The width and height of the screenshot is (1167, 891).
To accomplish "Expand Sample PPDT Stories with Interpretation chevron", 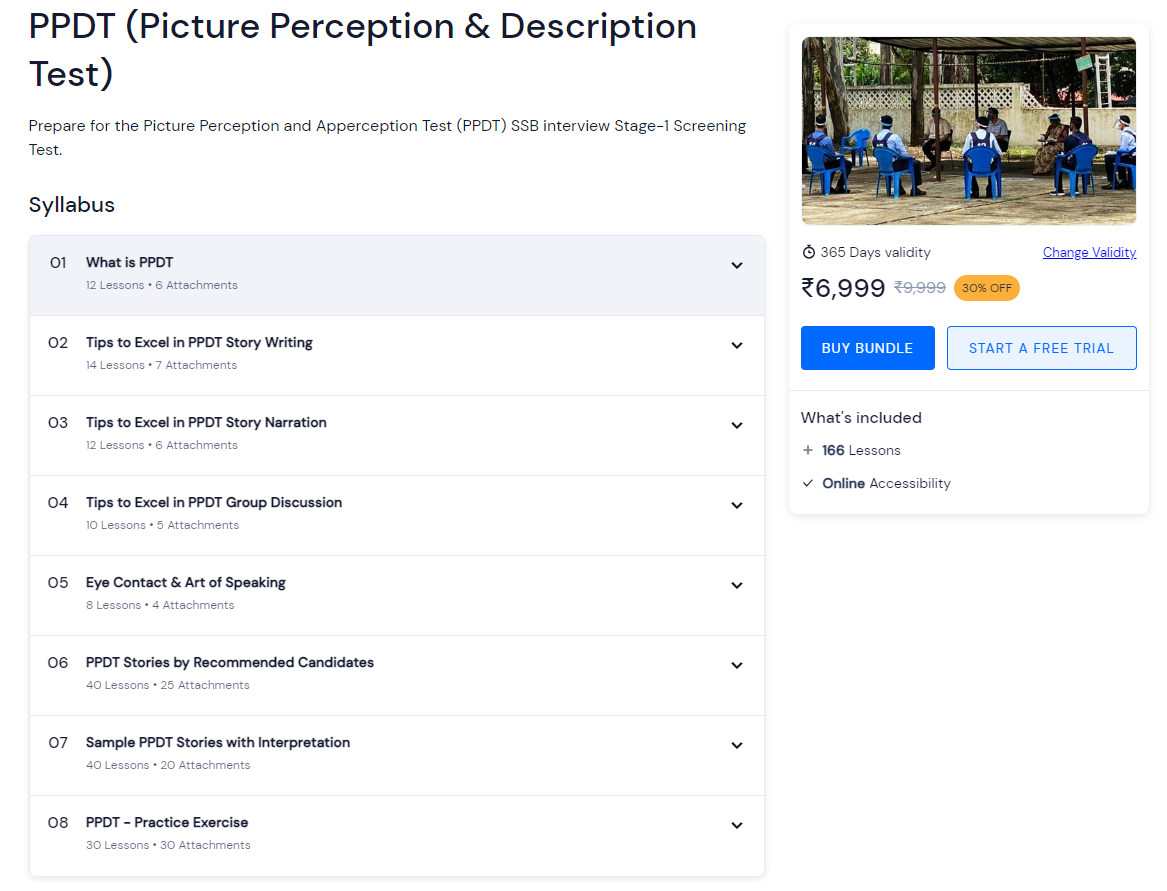I will click(x=737, y=746).
